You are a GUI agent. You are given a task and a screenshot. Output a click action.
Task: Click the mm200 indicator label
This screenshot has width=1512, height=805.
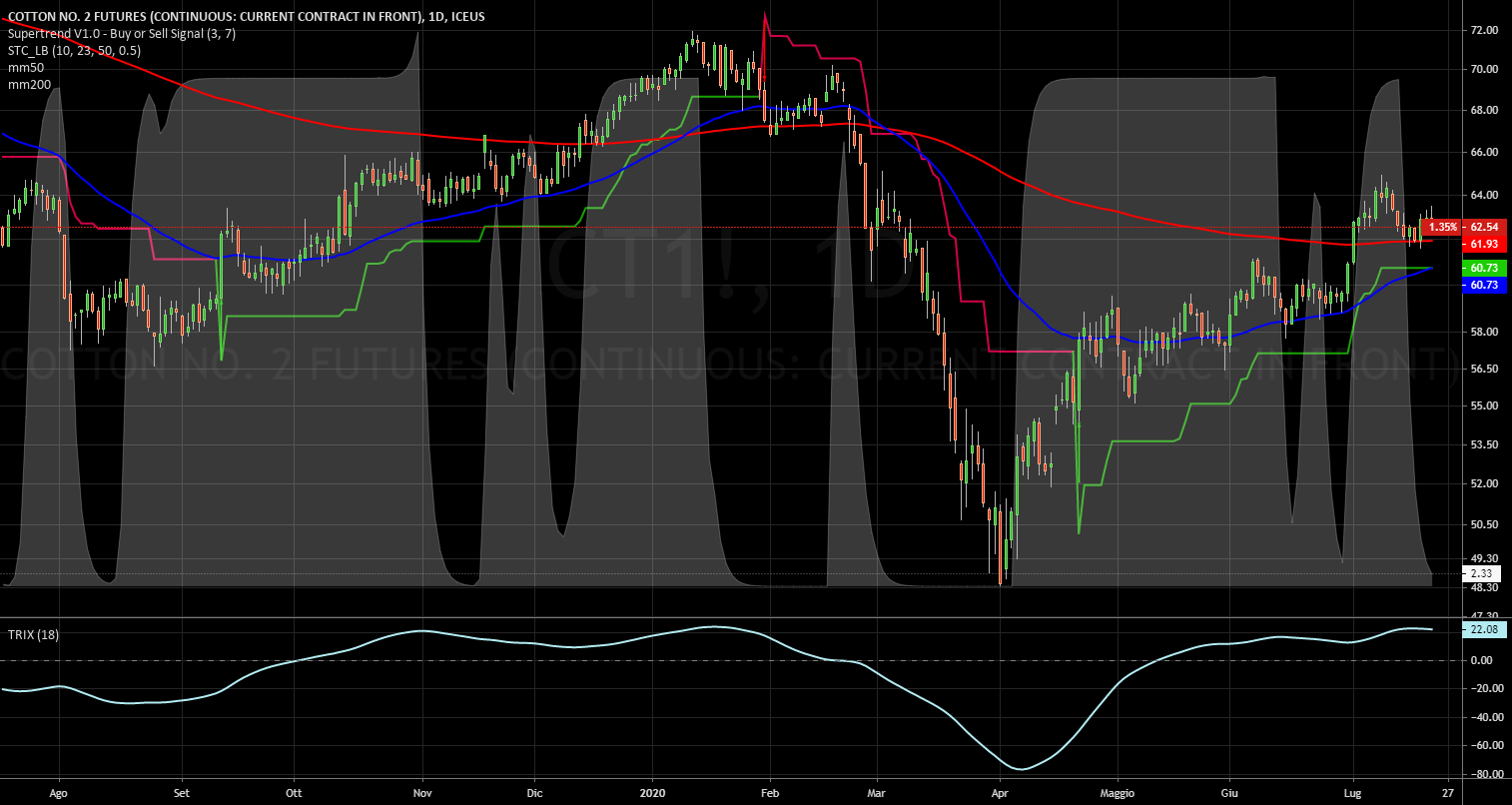click(x=28, y=84)
